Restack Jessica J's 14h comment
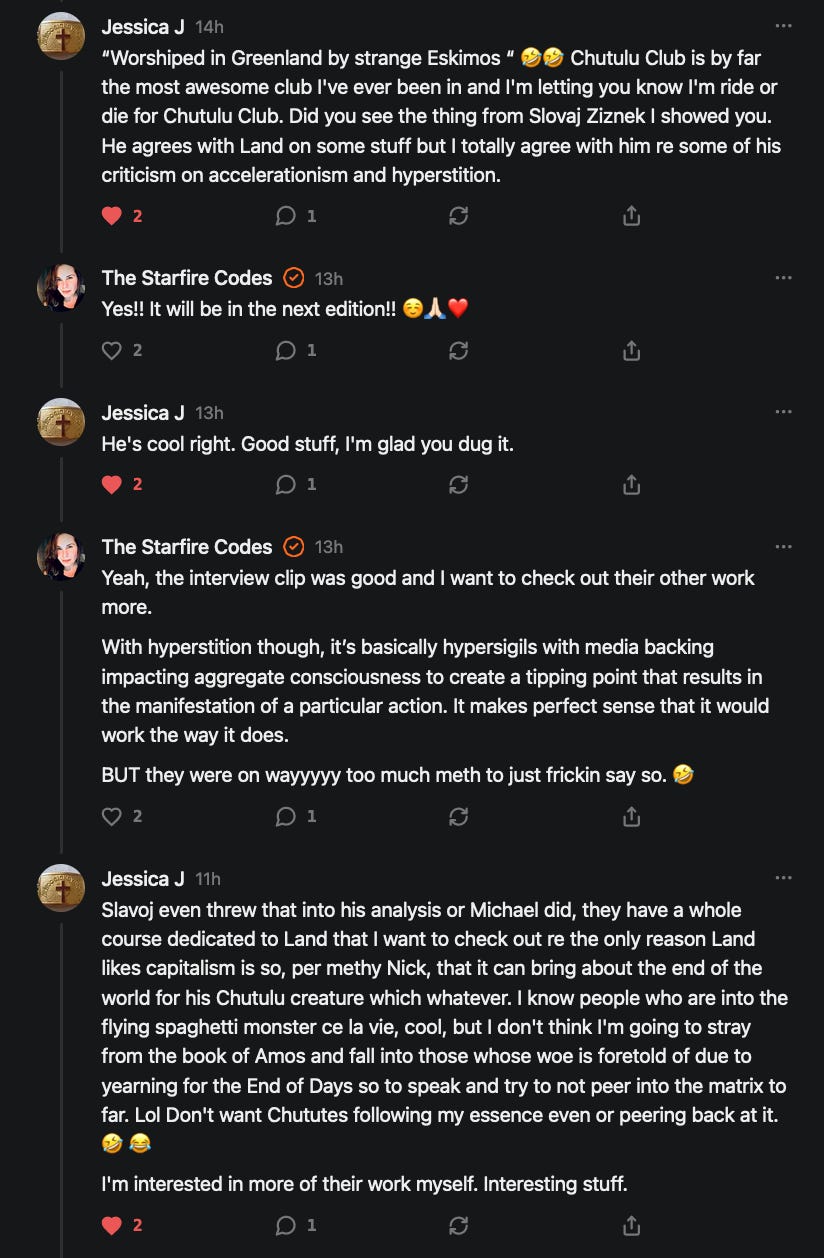 (x=458, y=216)
